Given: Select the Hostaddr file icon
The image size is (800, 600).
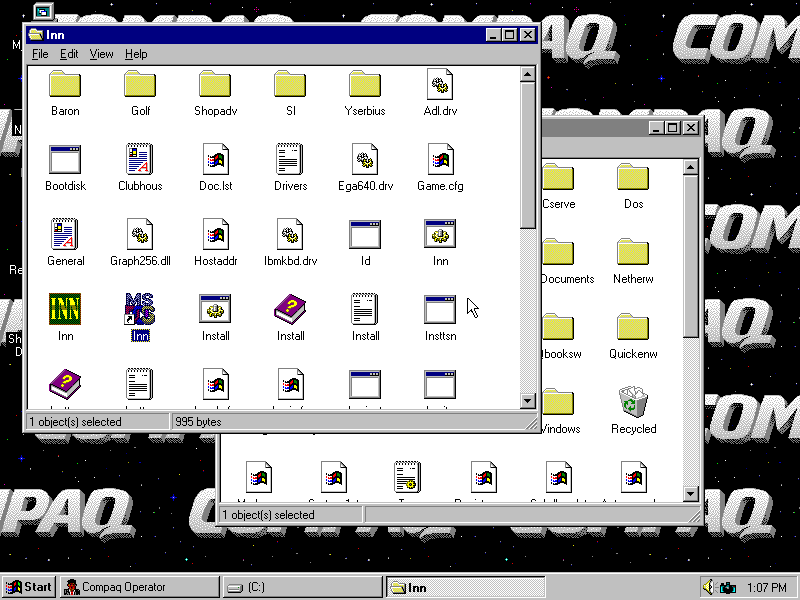Looking at the screenshot, I should pyautogui.click(x=215, y=234).
